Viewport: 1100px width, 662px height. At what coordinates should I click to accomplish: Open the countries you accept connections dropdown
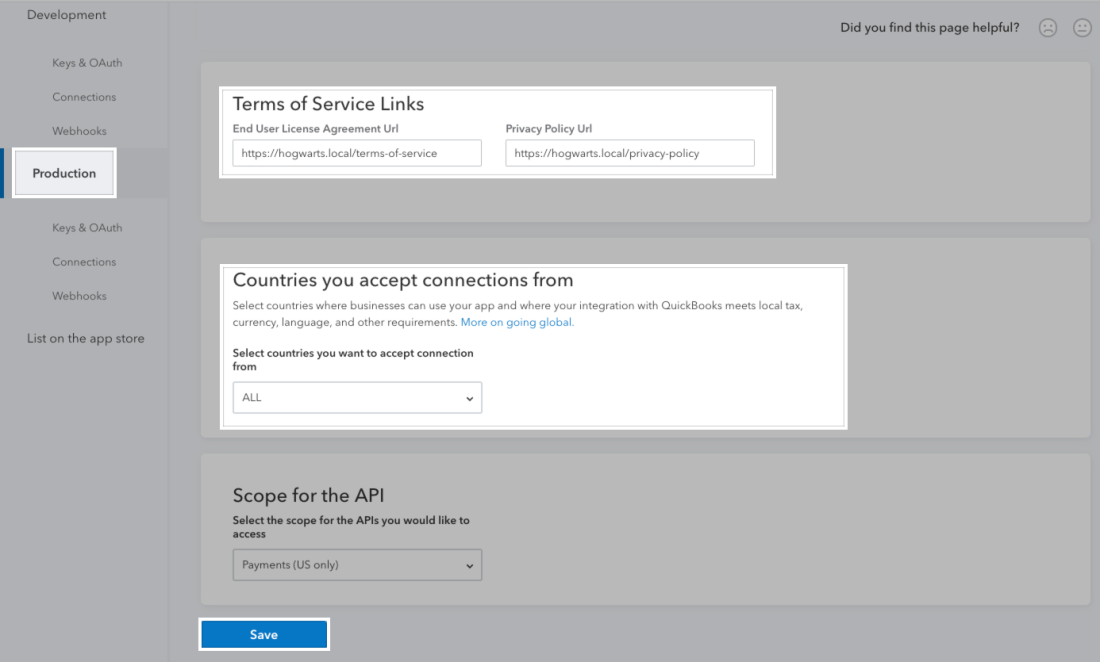click(x=357, y=397)
